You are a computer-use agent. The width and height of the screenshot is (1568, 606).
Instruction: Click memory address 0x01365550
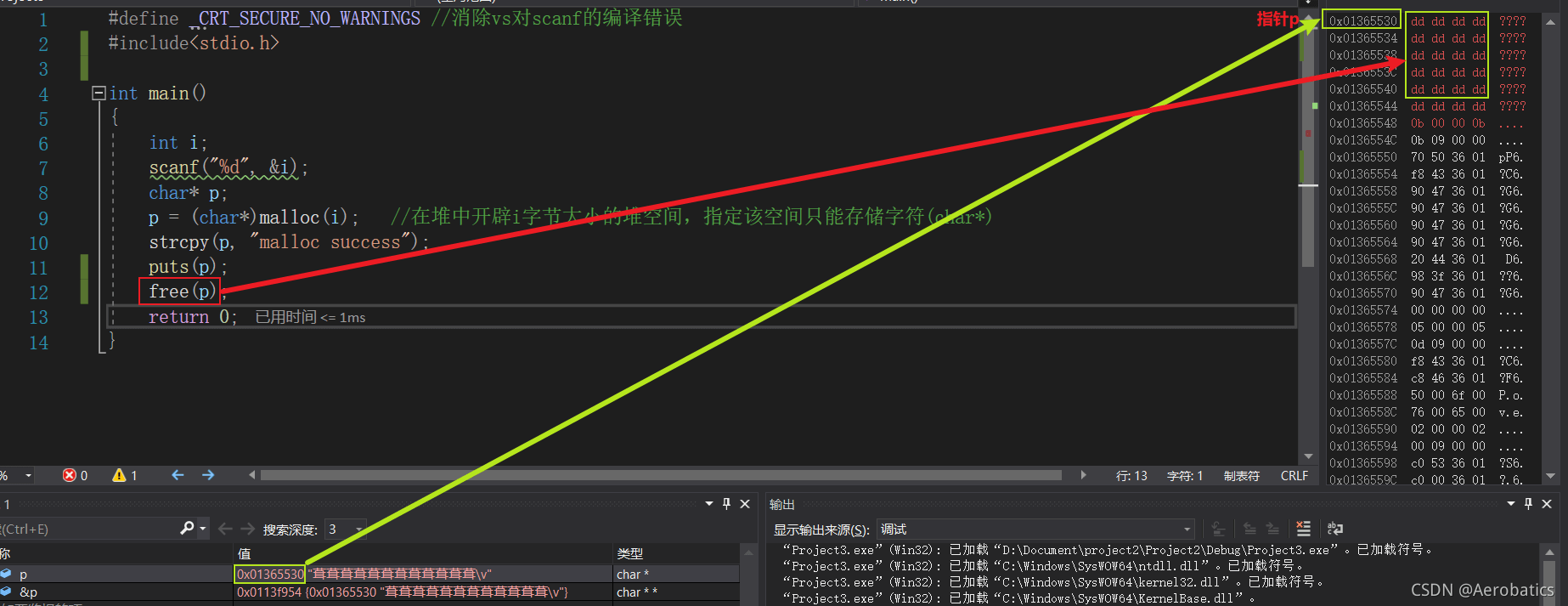tap(1362, 157)
